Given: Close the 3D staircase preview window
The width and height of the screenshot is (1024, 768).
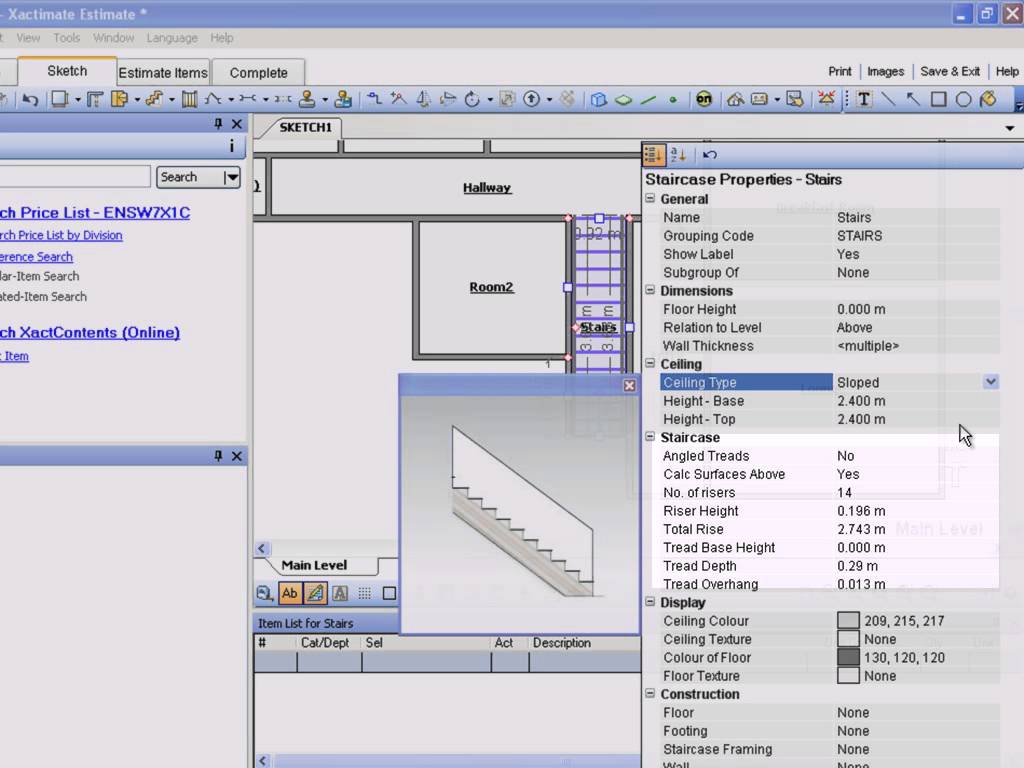Looking at the screenshot, I should tap(629, 385).
